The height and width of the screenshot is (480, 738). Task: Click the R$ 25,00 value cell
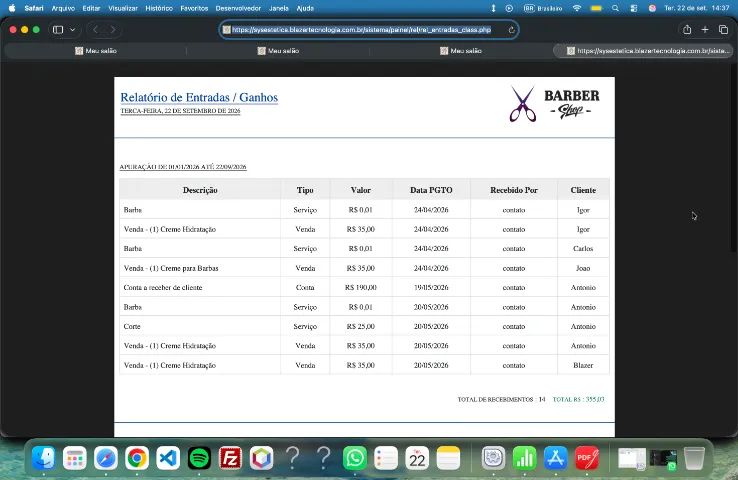click(361, 326)
